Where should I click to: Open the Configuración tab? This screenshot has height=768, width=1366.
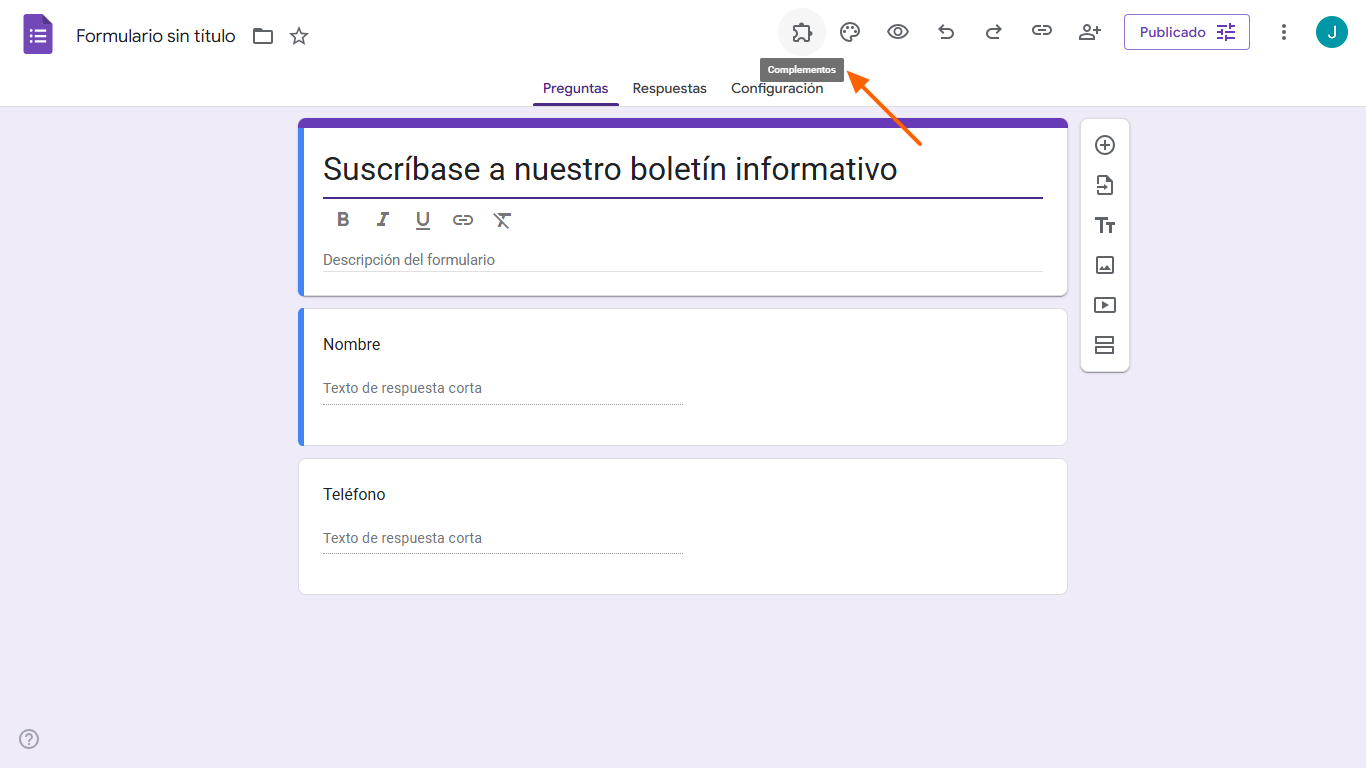coord(777,88)
